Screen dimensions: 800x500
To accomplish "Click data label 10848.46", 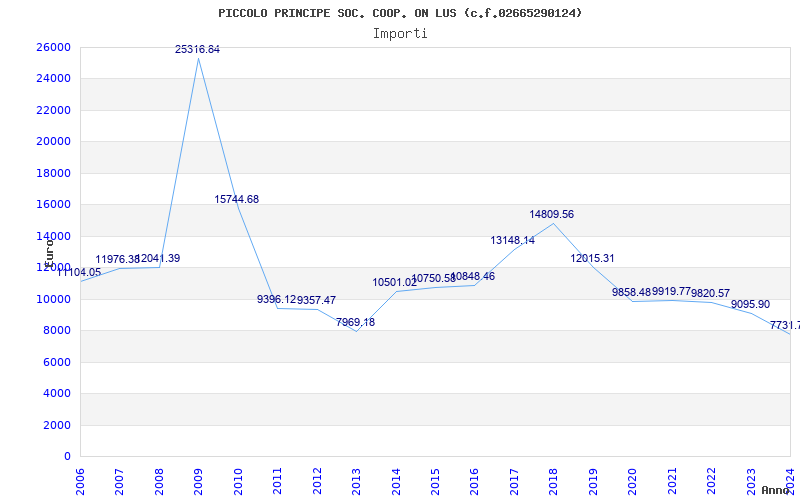I will [473, 277].
